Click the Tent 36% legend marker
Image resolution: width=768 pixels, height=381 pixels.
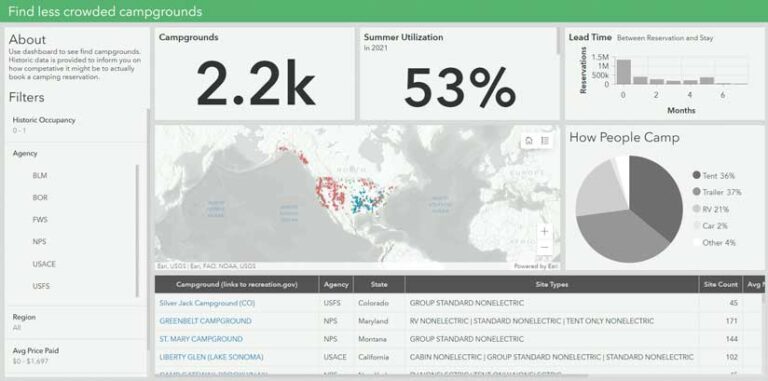click(x=696, y=175)
